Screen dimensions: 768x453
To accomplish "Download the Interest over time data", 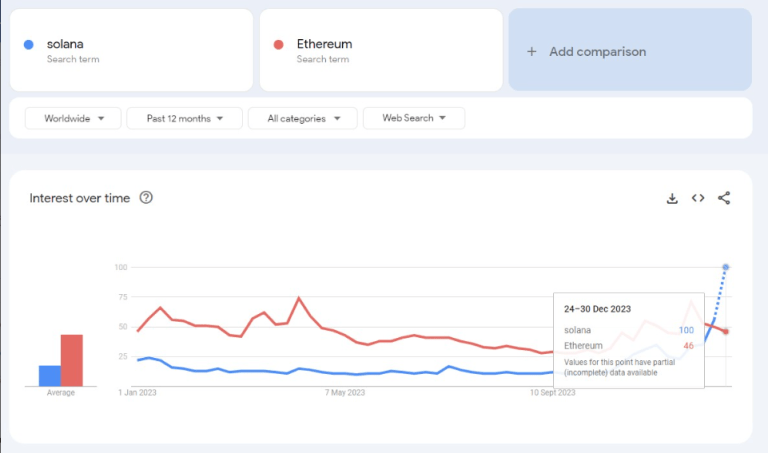I will click(x=672, y=198).
